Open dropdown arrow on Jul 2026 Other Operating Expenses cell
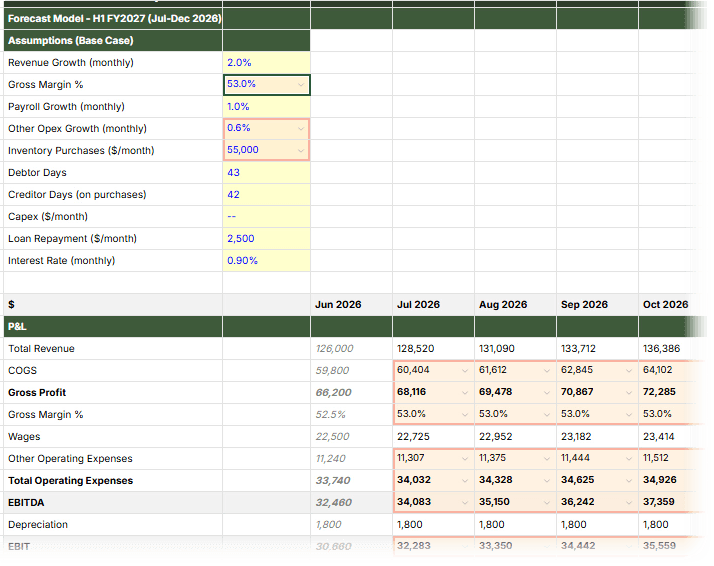Screen dimensions: 714x566 coord(464,459)
